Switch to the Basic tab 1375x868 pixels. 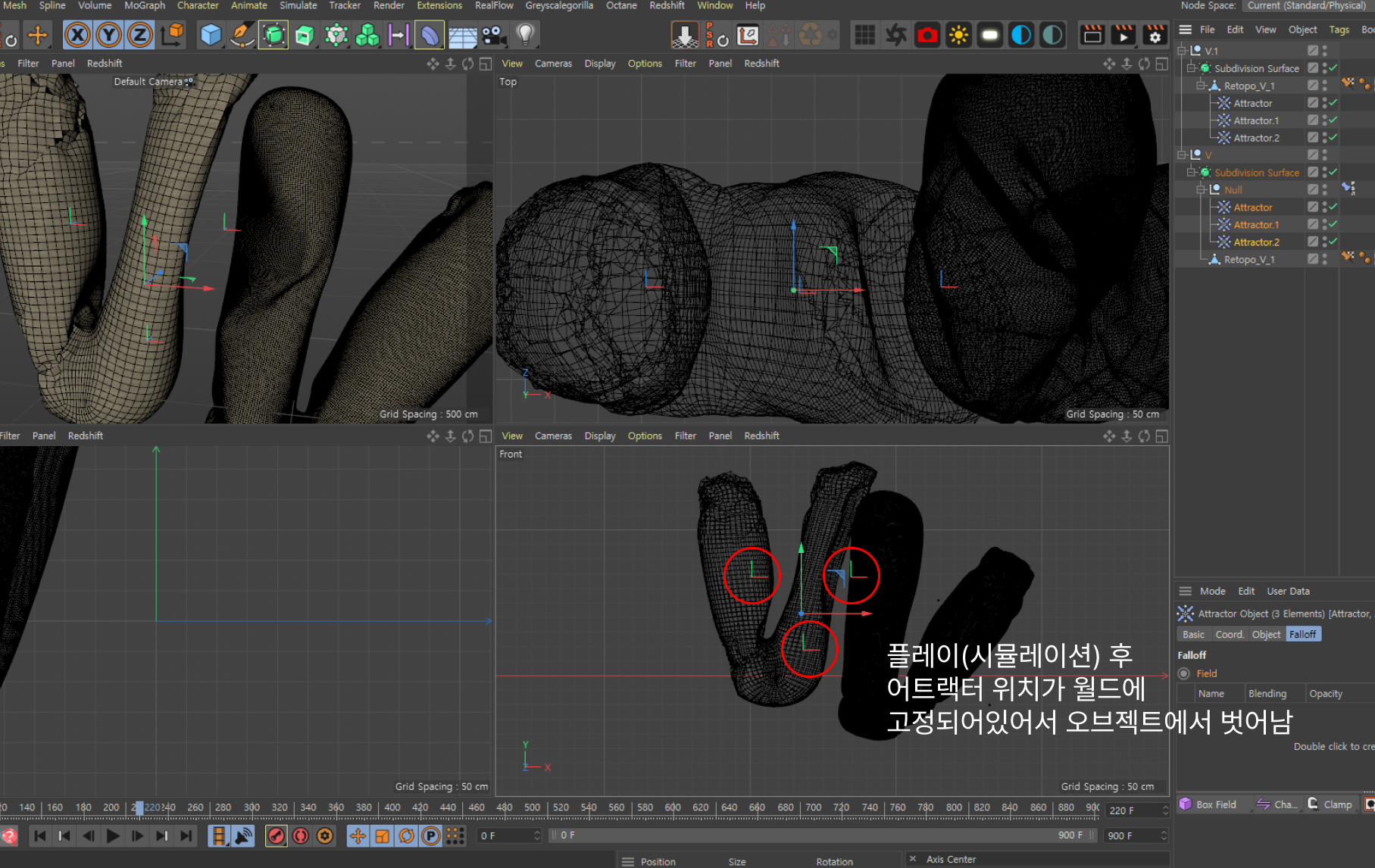[x=1193, y=635]
